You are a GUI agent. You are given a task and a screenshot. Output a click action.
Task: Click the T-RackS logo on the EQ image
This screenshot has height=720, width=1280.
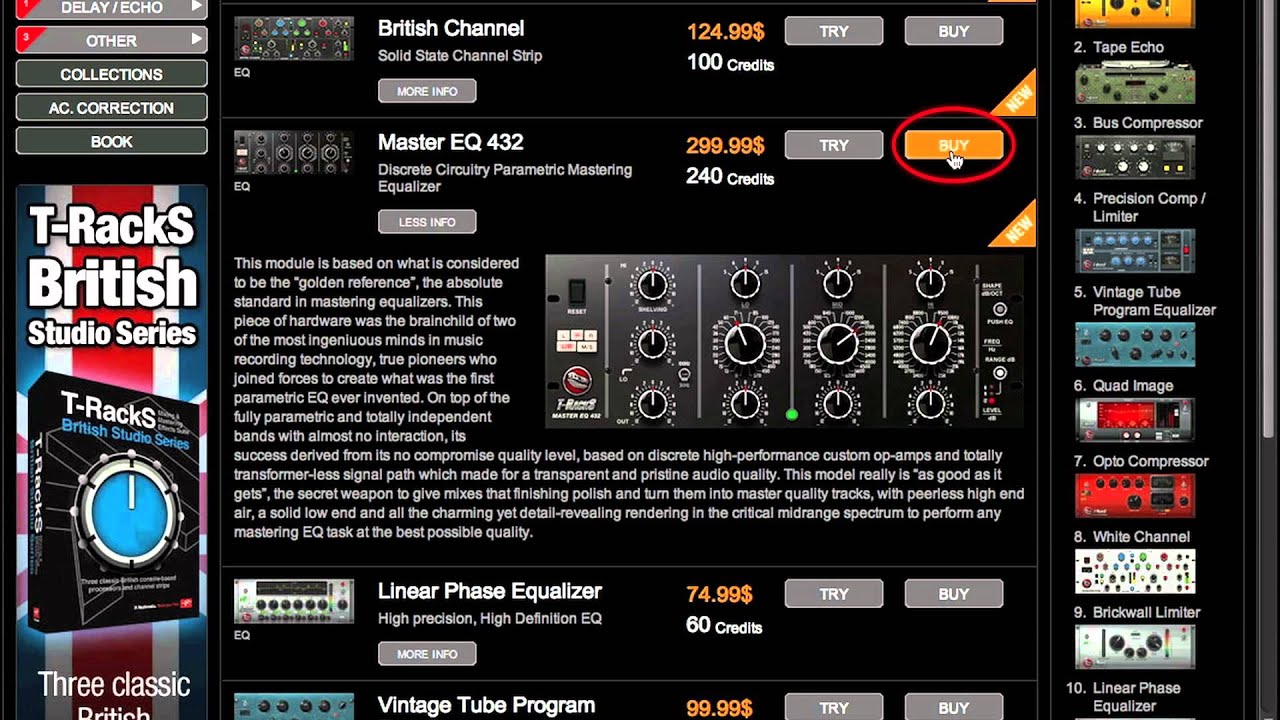[x=577, y=382]
